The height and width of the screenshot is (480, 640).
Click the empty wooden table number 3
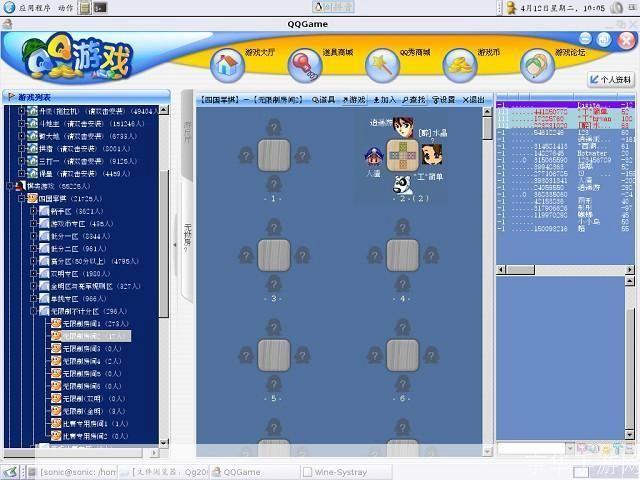274,256
